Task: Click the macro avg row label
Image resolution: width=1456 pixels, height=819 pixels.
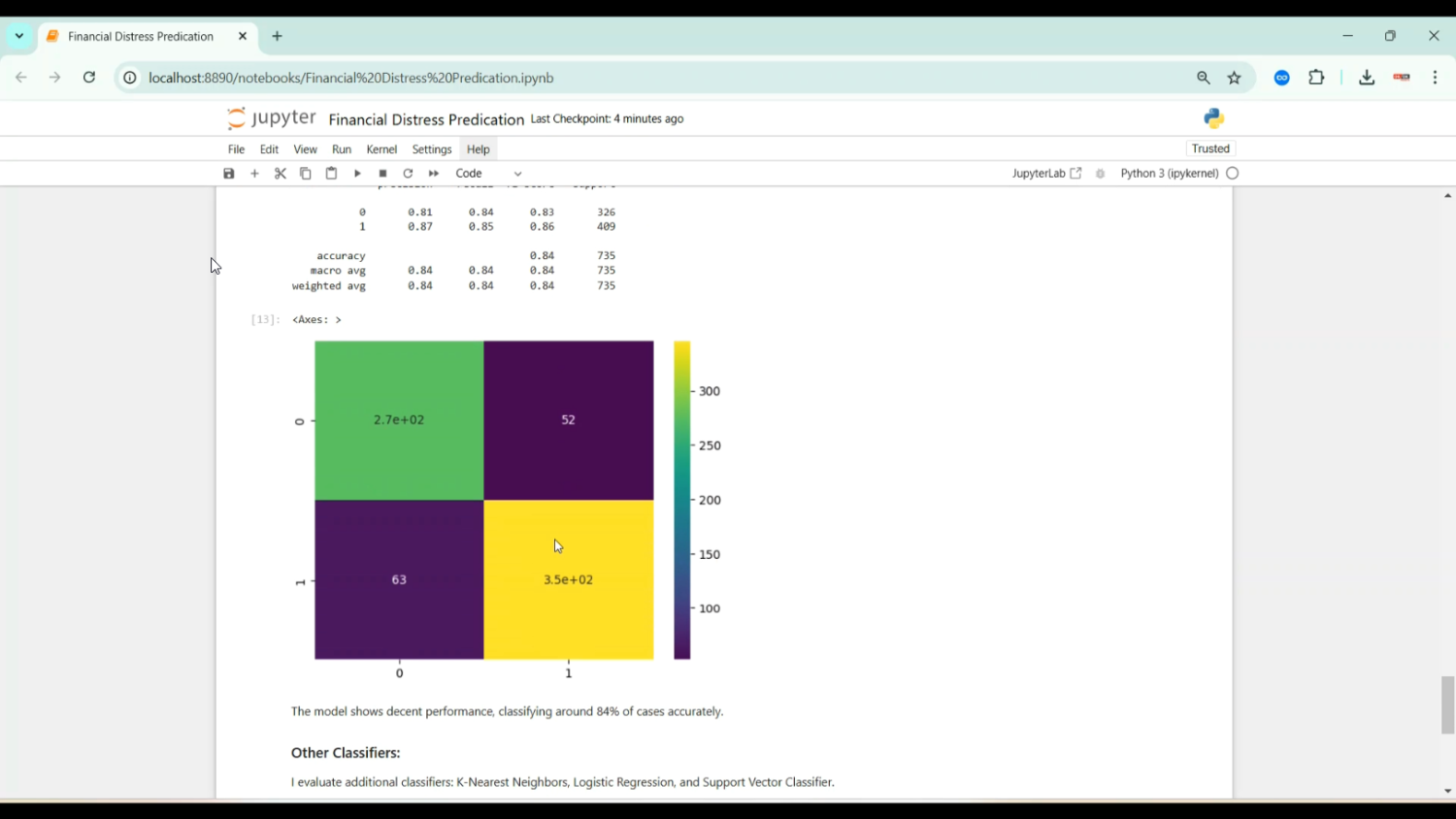Action: [338, 271]
